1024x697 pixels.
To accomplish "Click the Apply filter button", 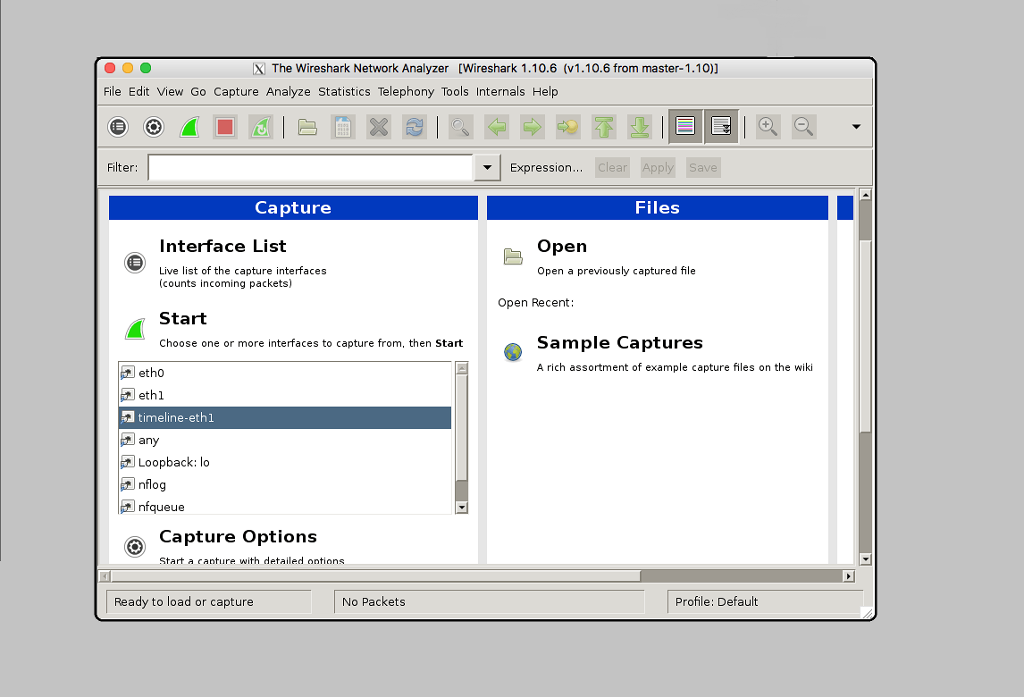I will tap(658, 168).
